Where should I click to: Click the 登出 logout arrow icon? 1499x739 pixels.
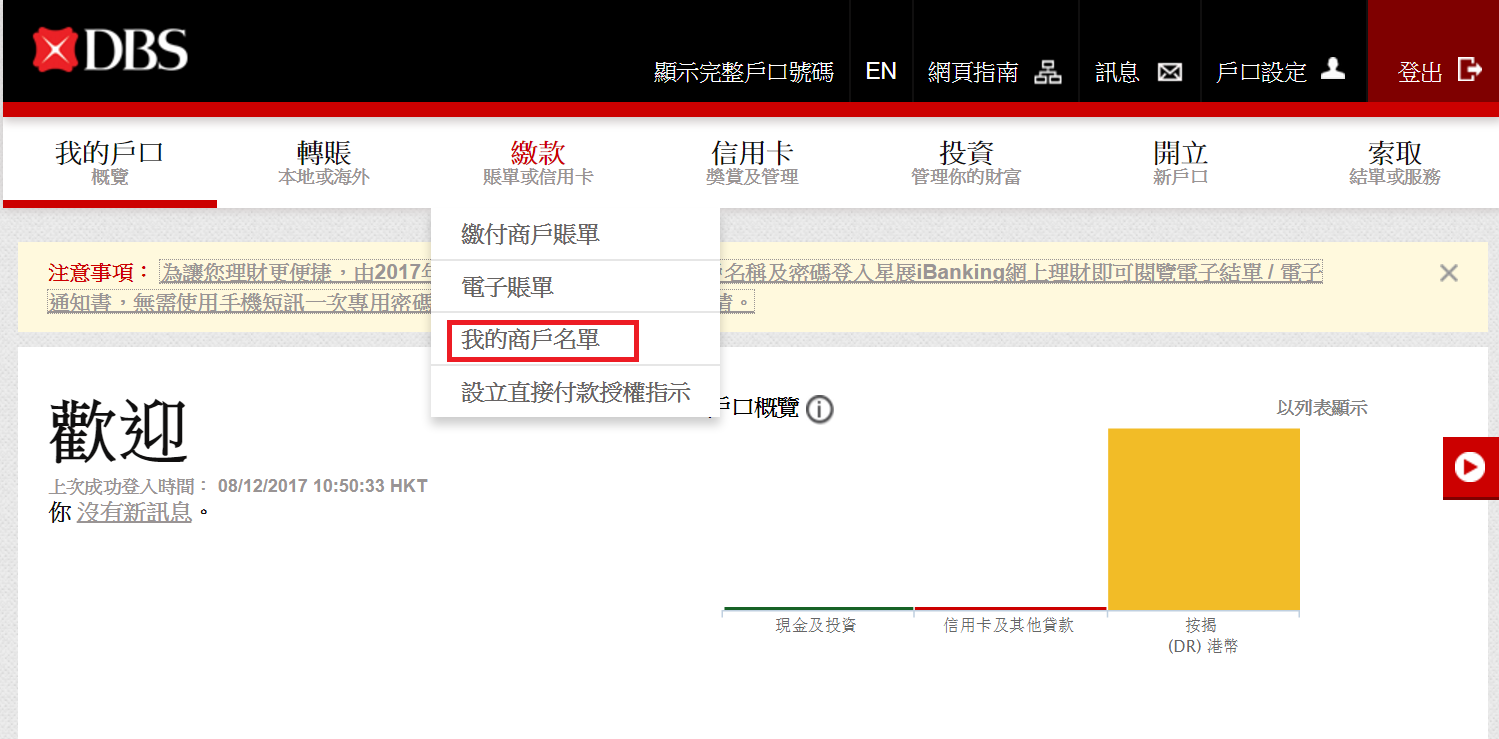1469,70
